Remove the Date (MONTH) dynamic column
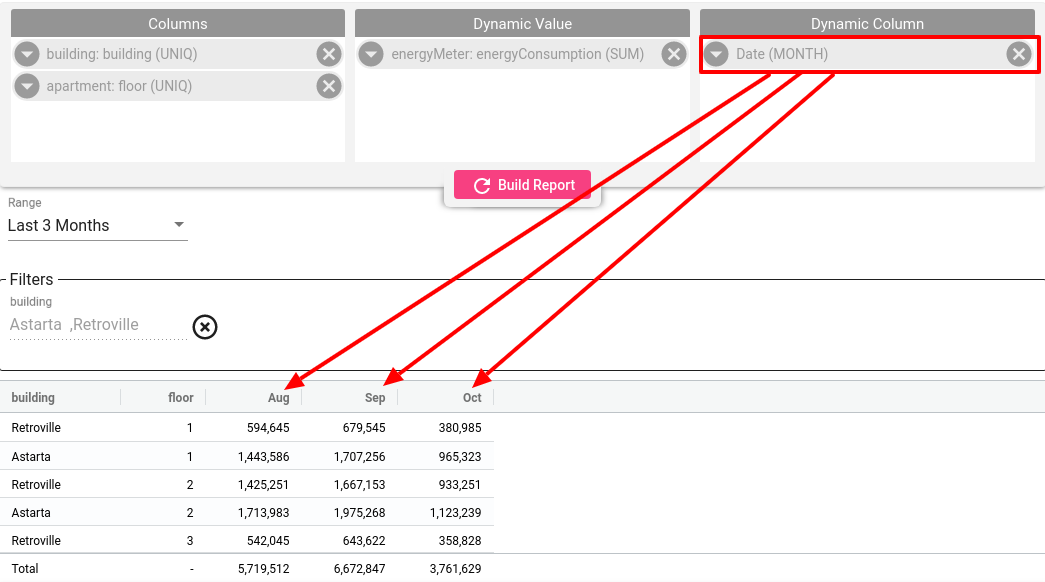The width and height of the screenshot is (1045, 582). pyautogui.click(x=1019, y=54)
